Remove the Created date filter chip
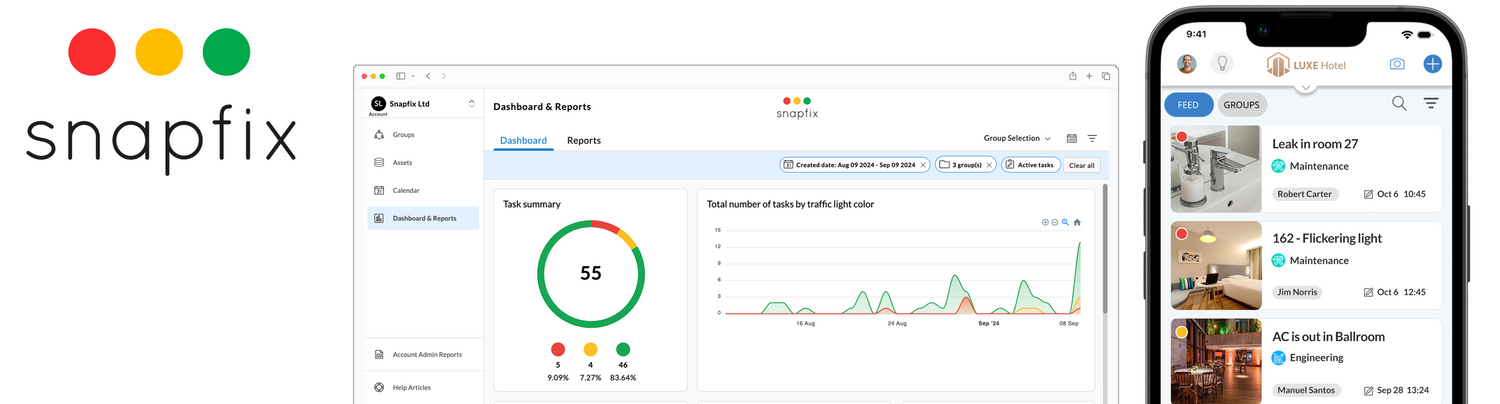1500x404 pixels. coord(923,165)
